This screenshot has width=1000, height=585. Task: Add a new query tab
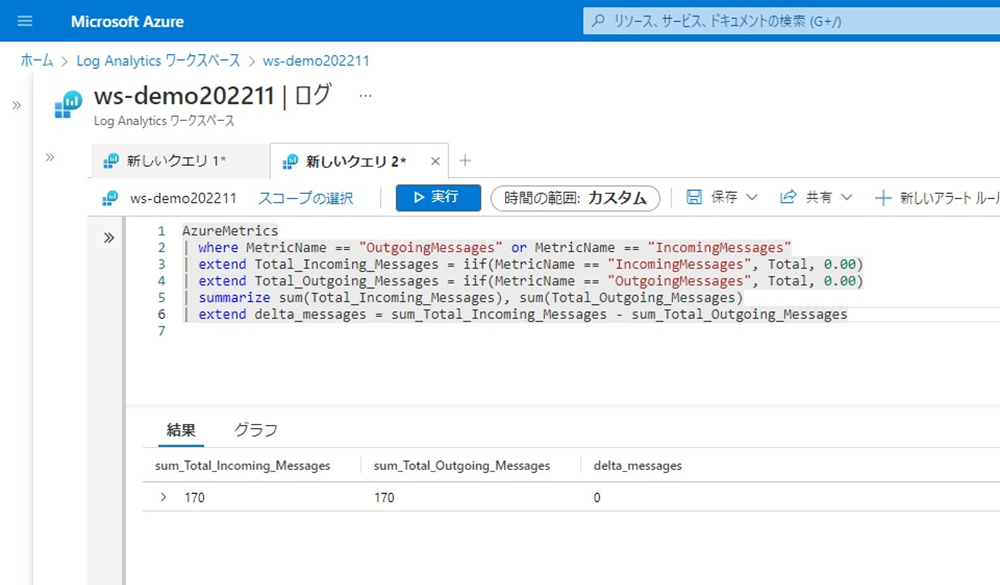(465, 161)
